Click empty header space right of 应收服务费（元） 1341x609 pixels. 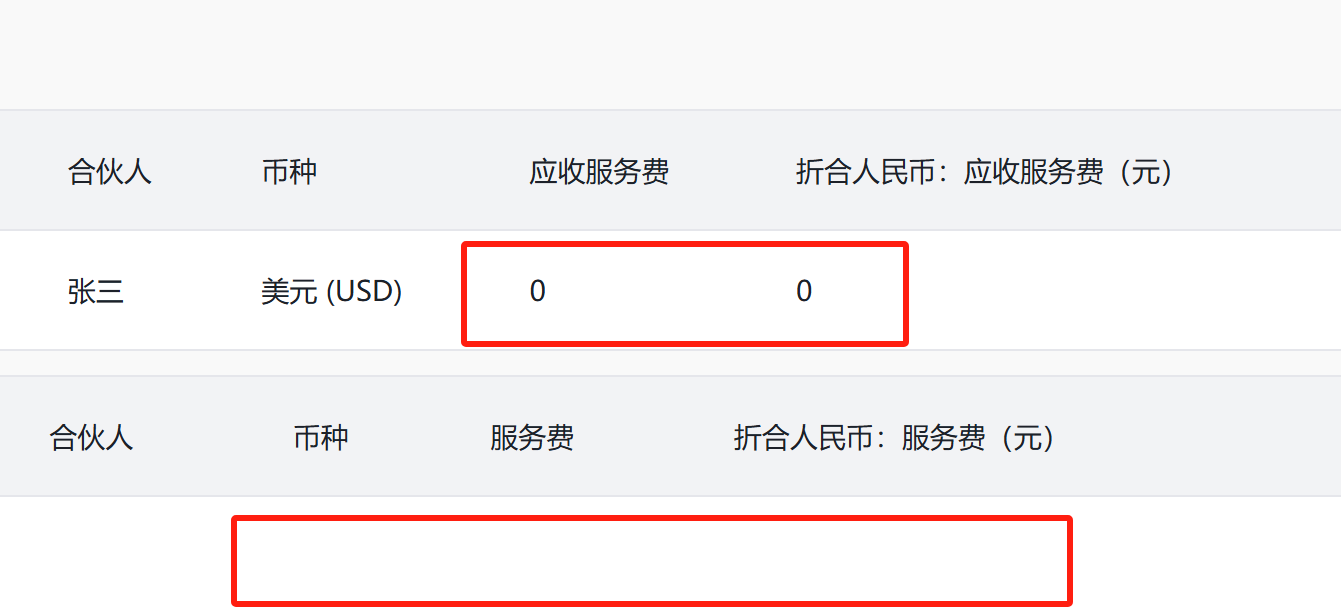1260,172
